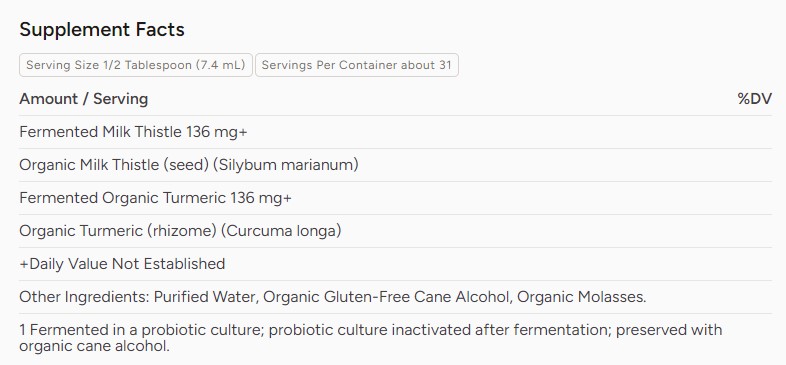
Task: Click the Organic Gluten-Free Cane Alcohol text
Action: click(x=385, y=297)
